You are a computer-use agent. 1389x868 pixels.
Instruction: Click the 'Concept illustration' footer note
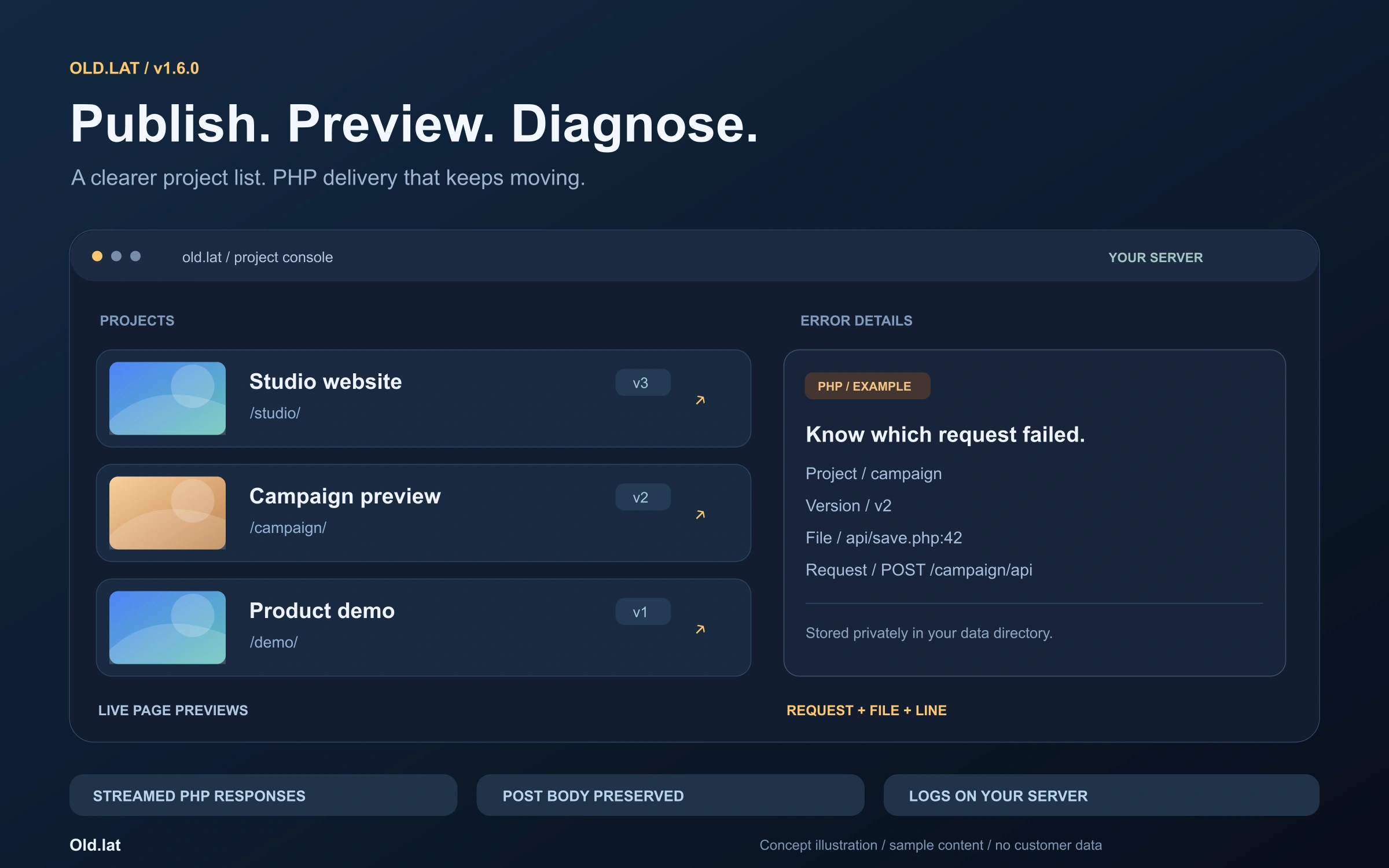pos(931,845)
